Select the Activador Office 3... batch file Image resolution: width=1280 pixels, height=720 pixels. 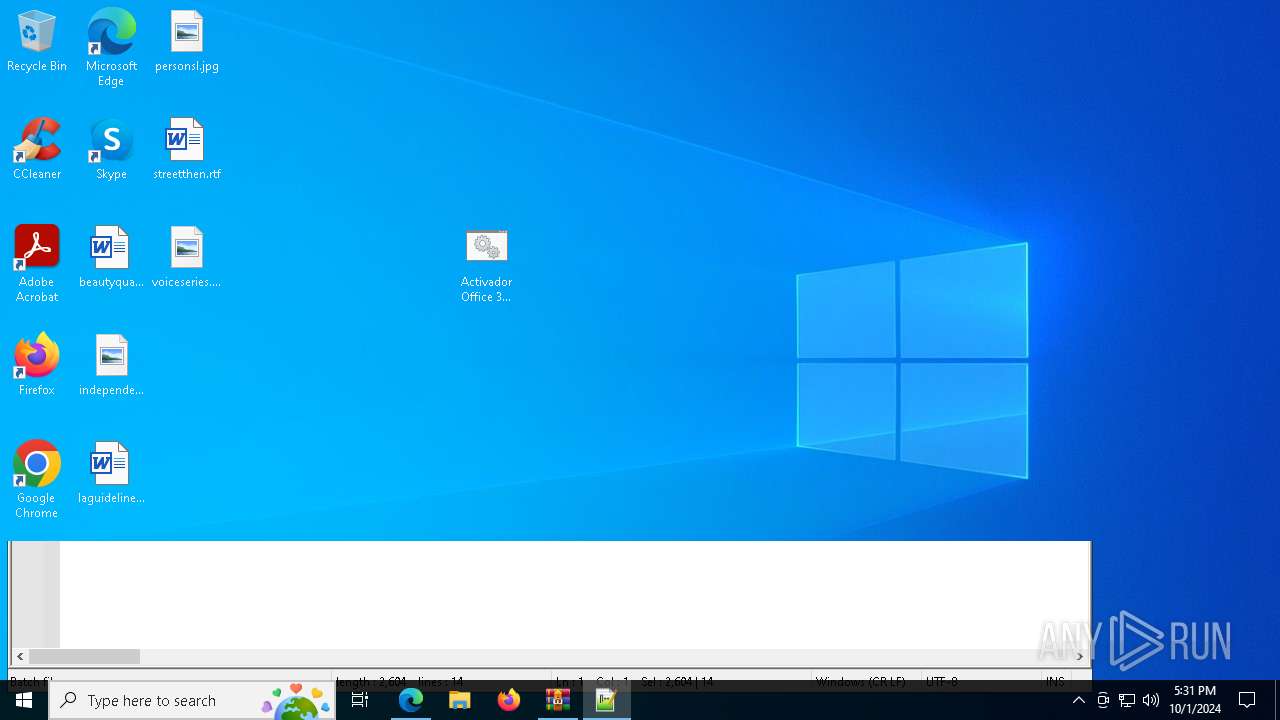tap(487, 266)
